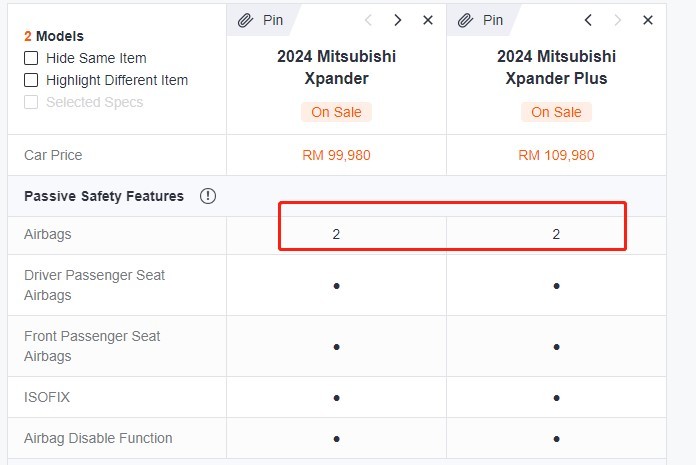Move Xpander Plus column left with arrow

pos(588,20)
